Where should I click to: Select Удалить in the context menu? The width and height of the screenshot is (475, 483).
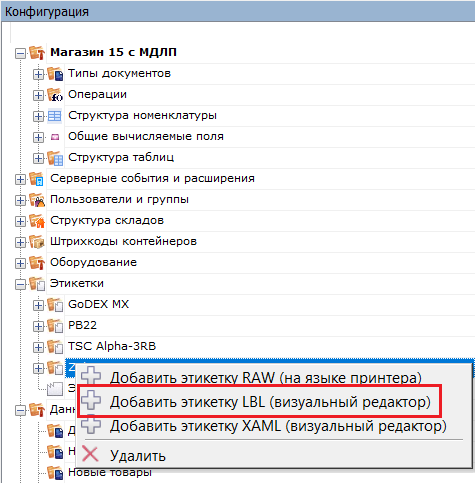(x=137, y=456)
